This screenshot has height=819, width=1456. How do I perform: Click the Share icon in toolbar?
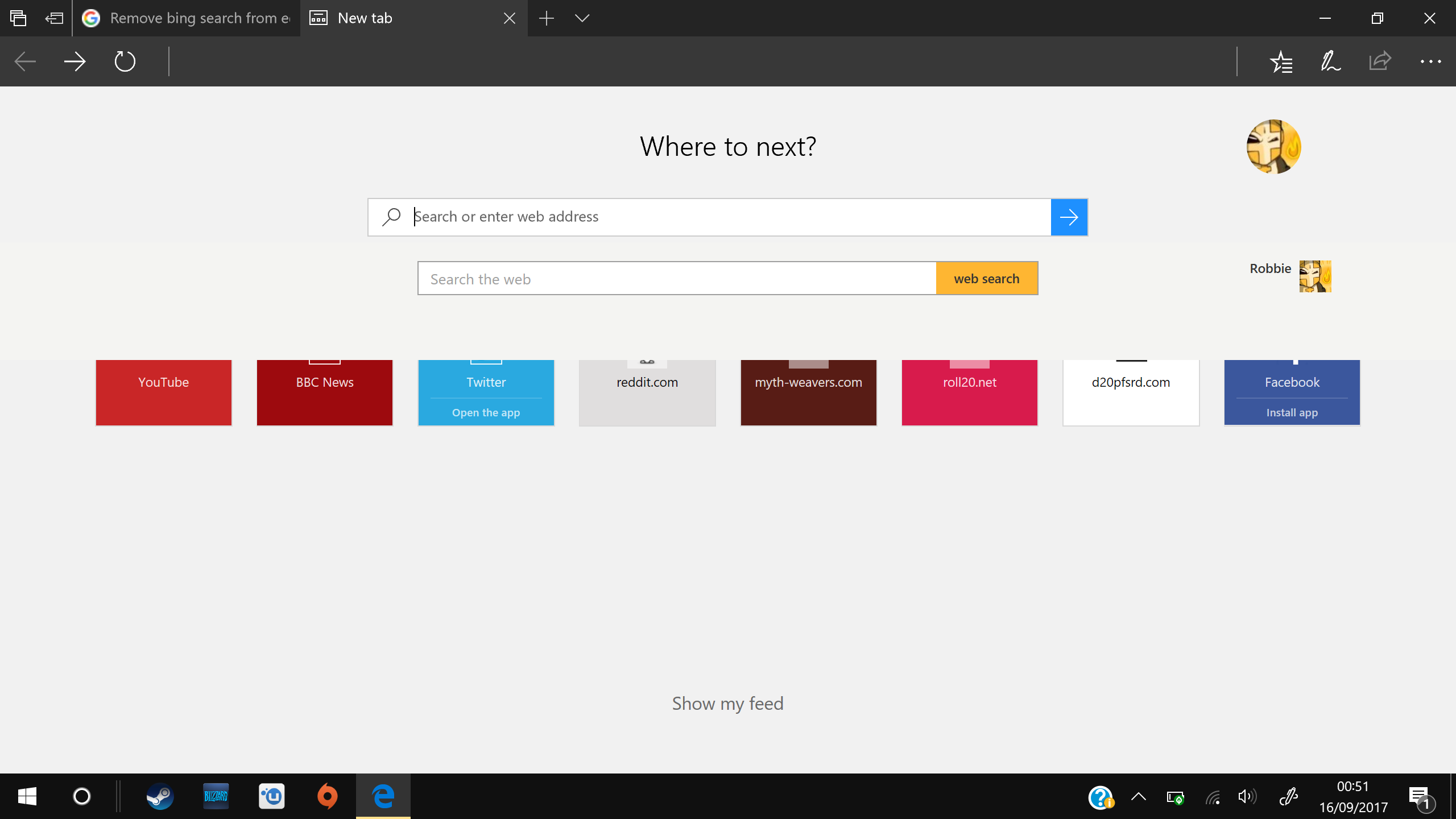(1380, 61)
